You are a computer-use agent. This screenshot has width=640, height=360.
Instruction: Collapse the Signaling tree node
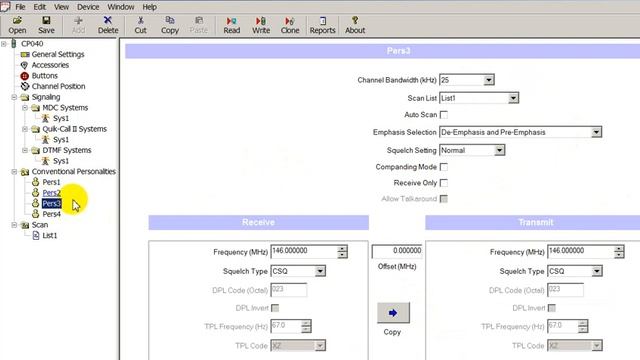14,97
